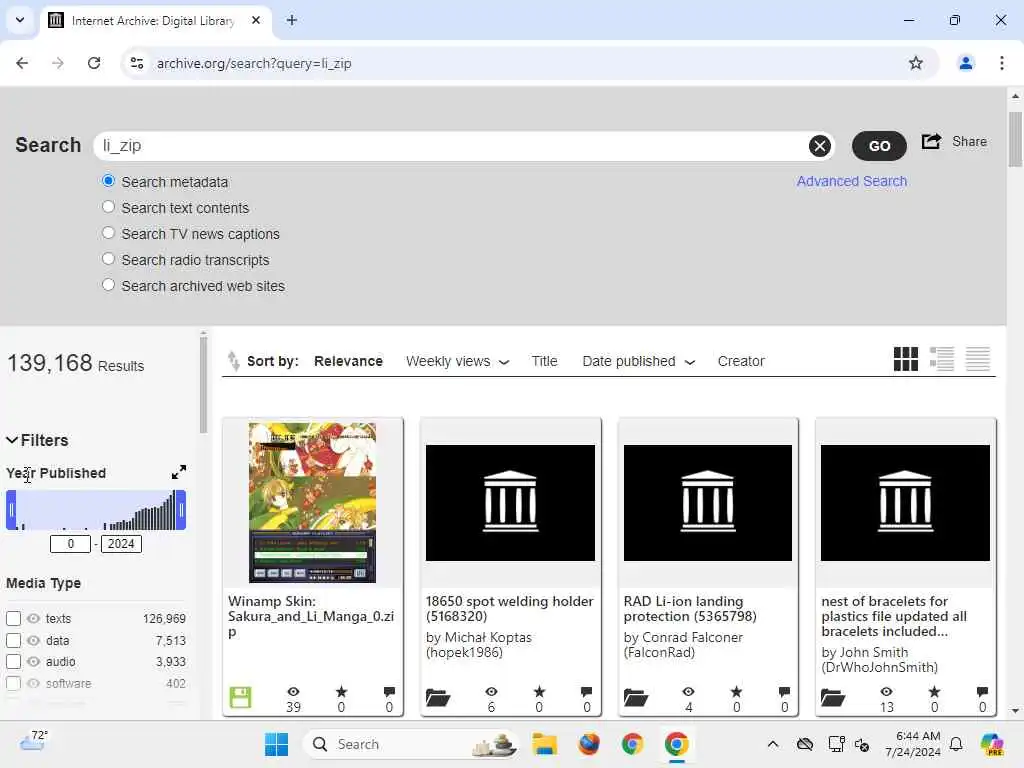Screen dimensions: 1024x768
Task: Go back to previous page
Action: (x=22, y=63)
